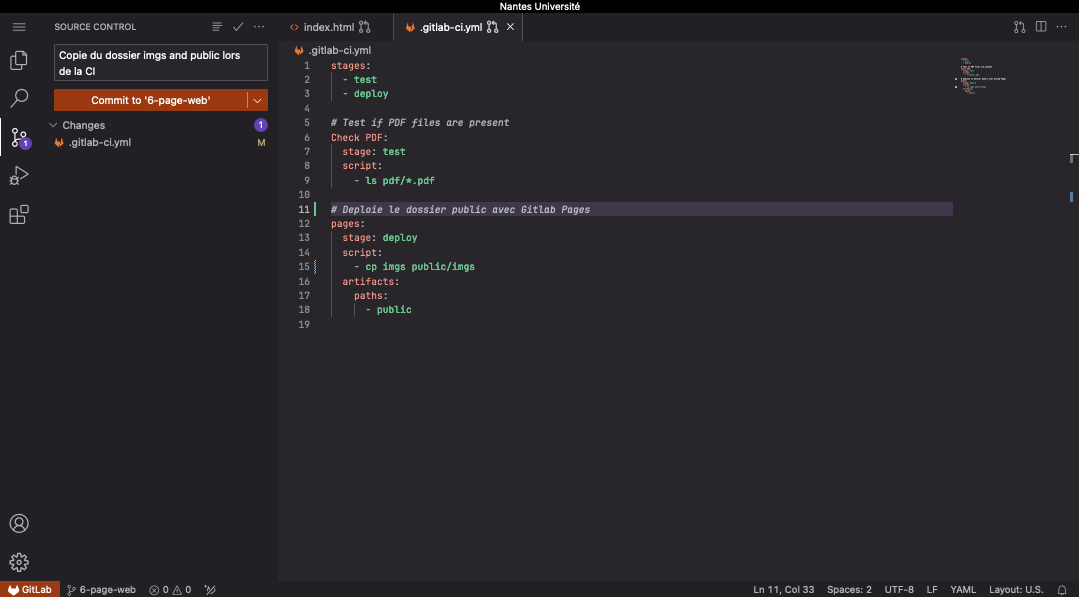This screenshot has width=1080, height=597.
Task: Click Commit to '6-page-web' button
Action: [150, 101]
